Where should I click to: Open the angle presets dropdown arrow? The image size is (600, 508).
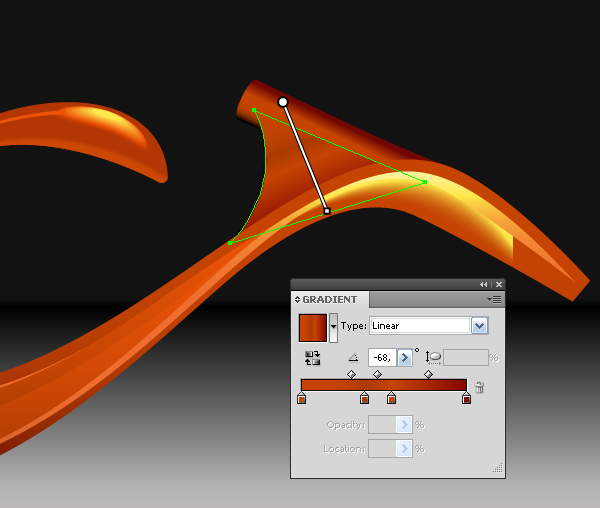(404, 358)
